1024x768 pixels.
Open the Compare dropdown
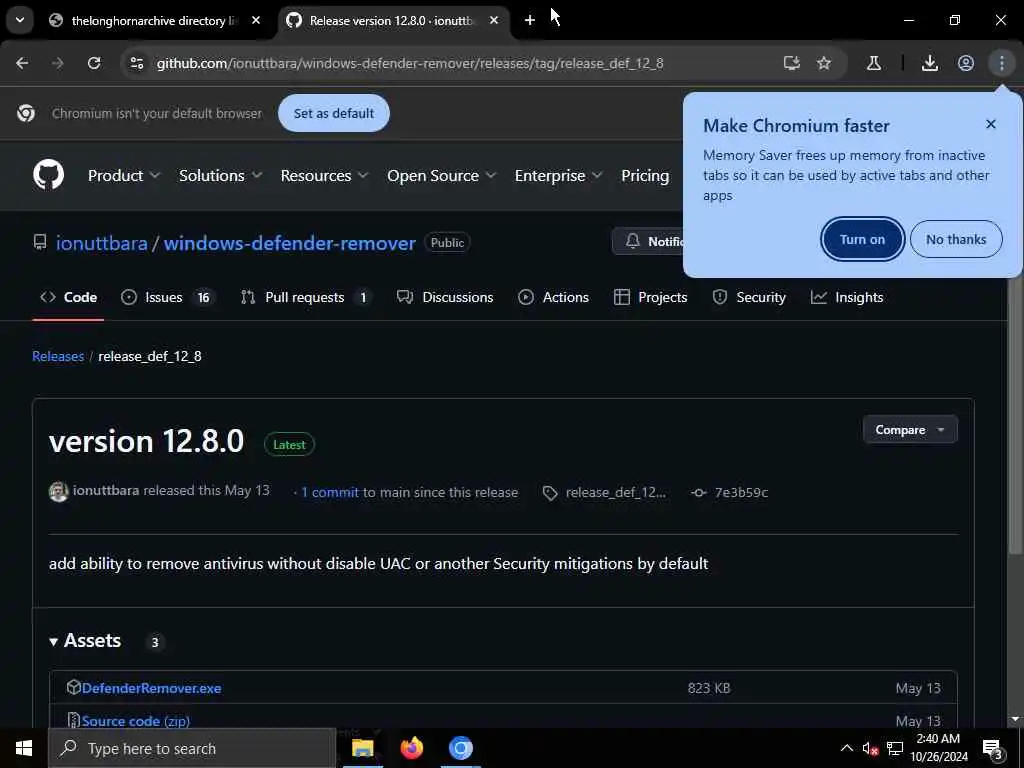910,430
